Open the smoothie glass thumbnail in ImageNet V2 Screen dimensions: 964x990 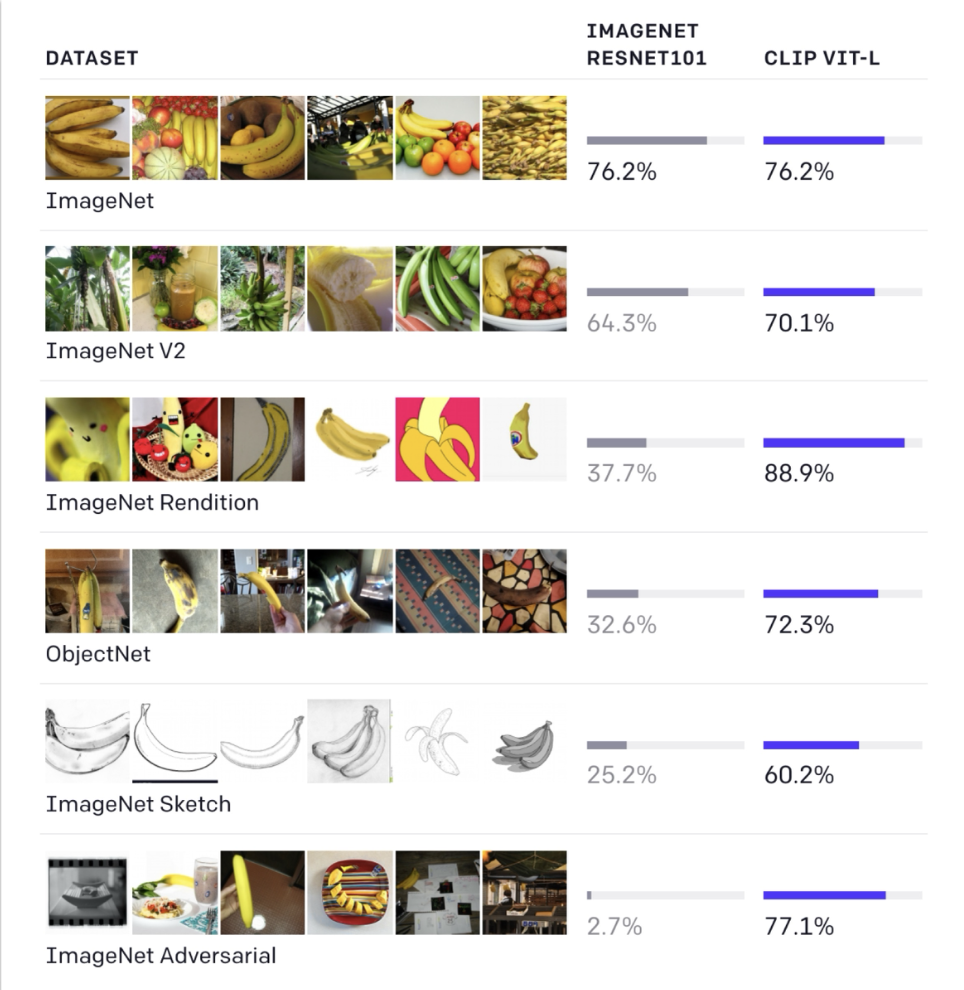pos(175,288)
